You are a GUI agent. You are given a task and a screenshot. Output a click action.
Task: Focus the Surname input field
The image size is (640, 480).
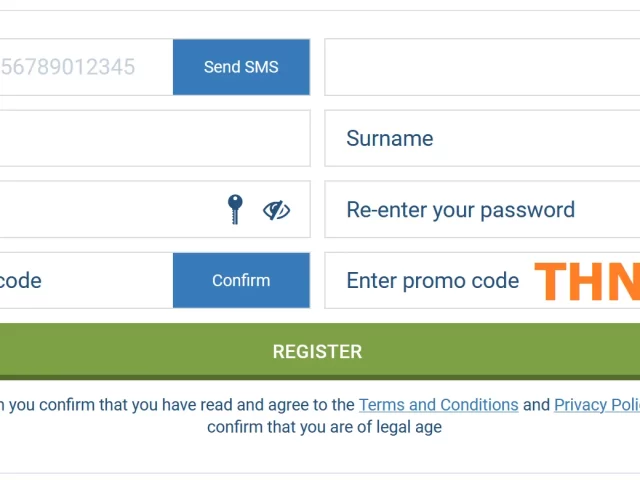pos(482,138)
